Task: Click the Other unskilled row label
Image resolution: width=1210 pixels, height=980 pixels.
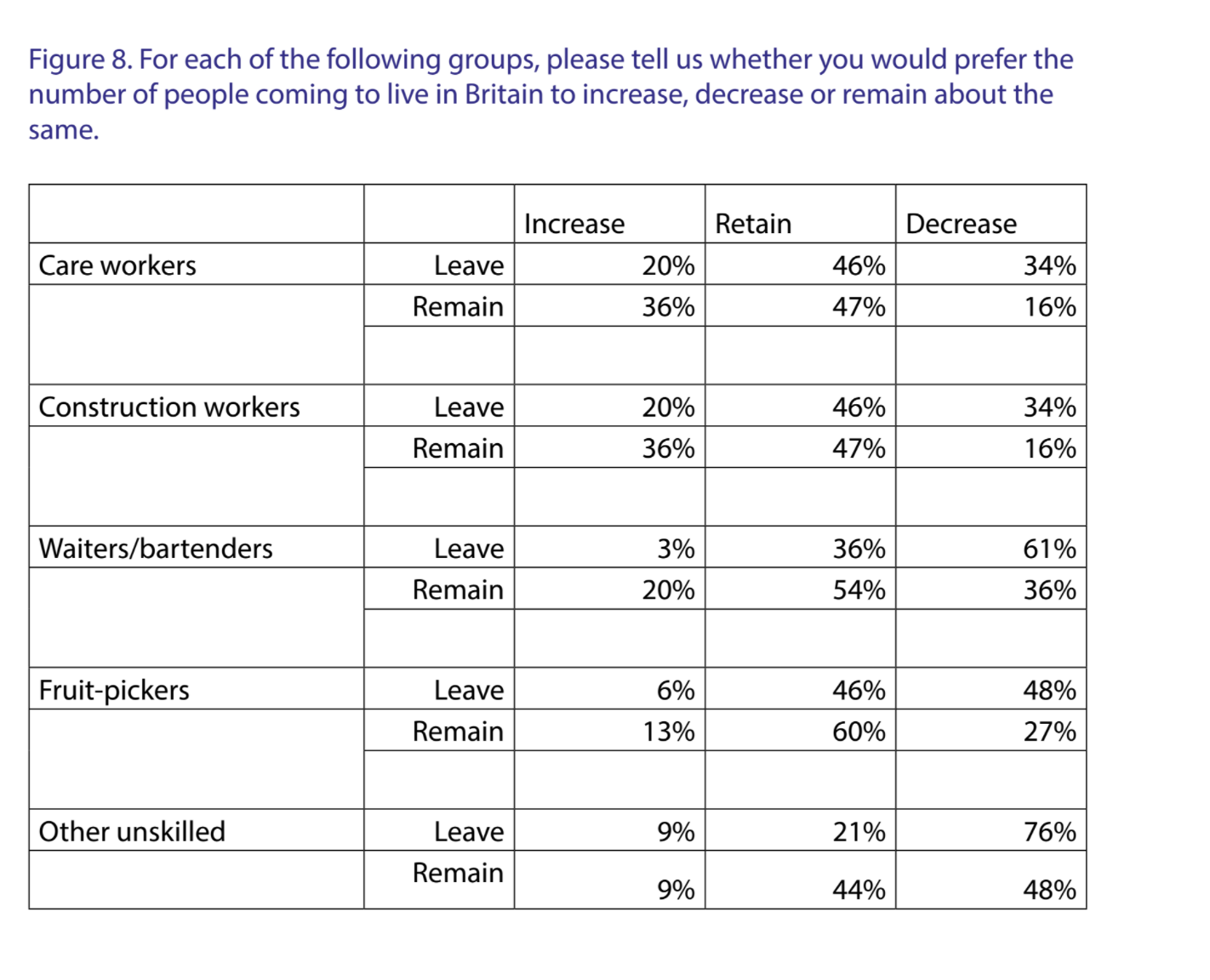Action: (132, 831)
